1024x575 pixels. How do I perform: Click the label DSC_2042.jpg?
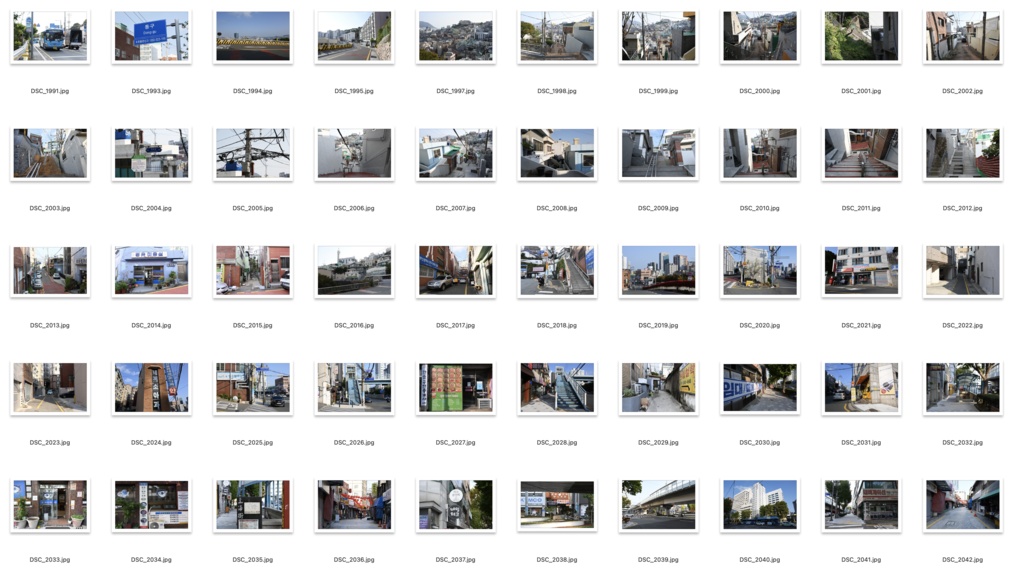[963, 560]
